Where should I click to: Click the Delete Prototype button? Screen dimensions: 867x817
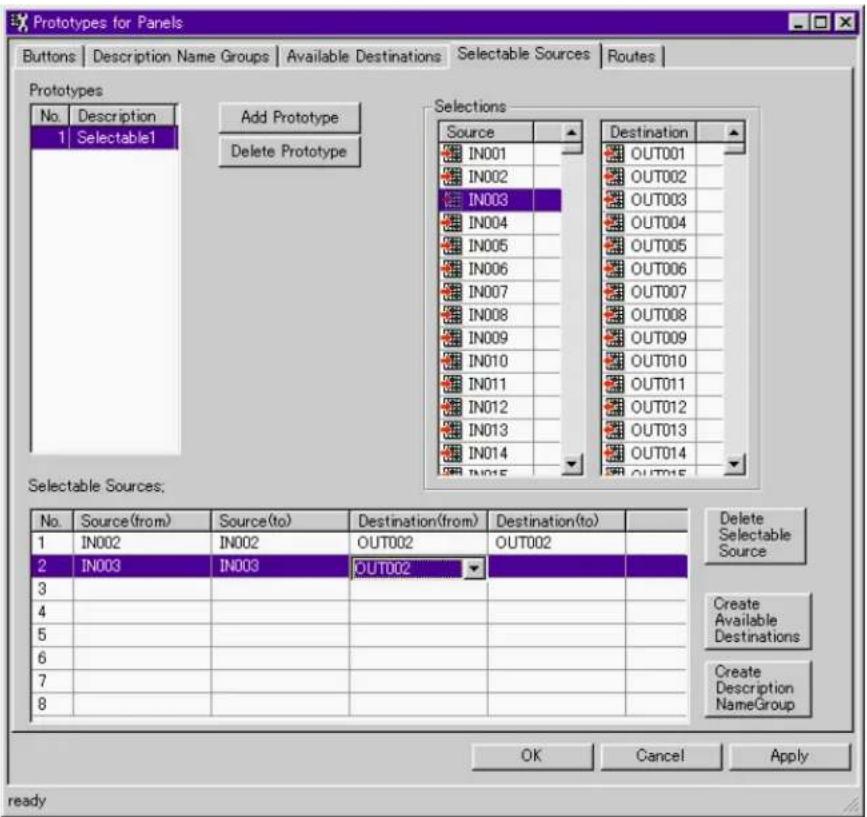click(x=289, y=151)
